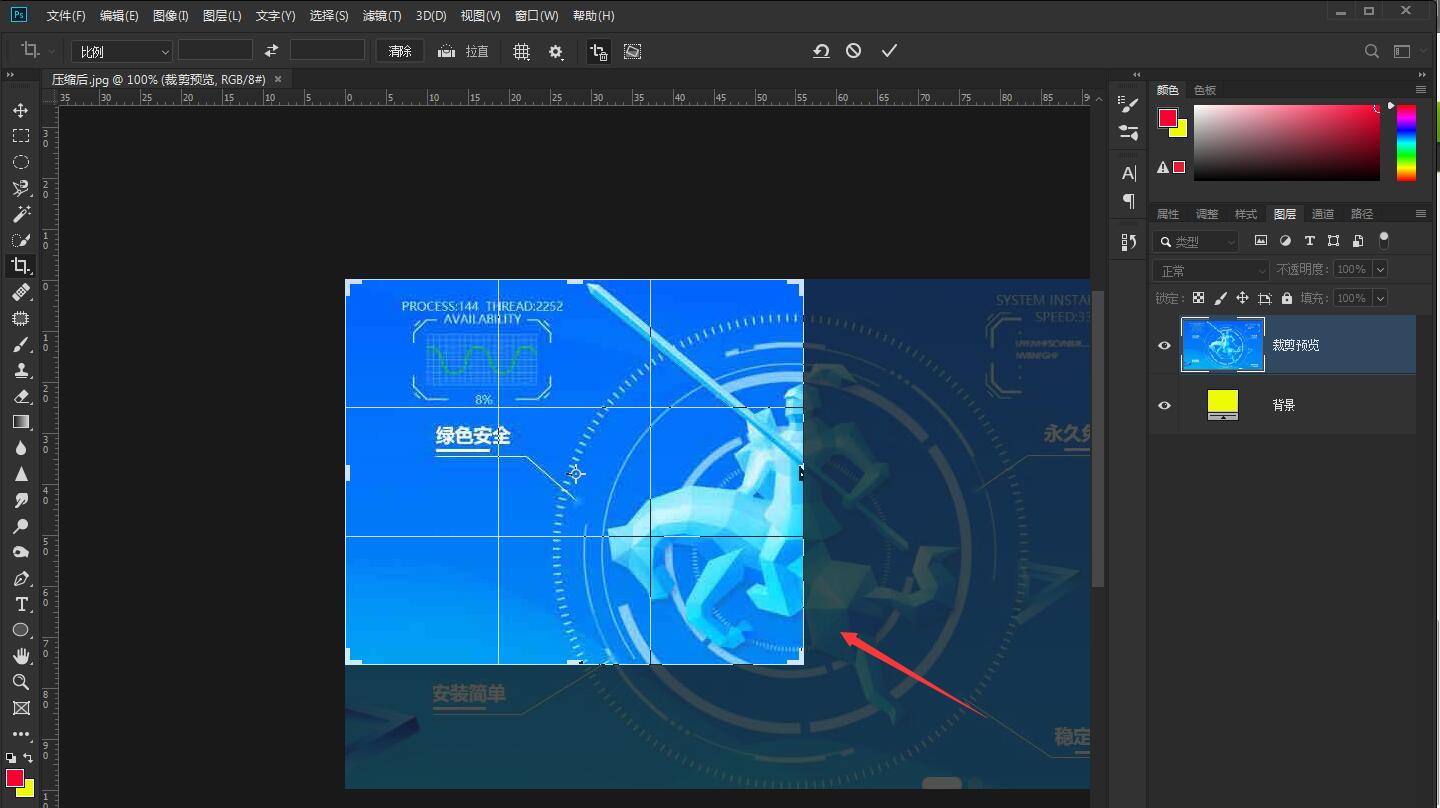Toggle shape layer filter
This screenshot has width=1440, height=808.
(x=1333, y=241)
